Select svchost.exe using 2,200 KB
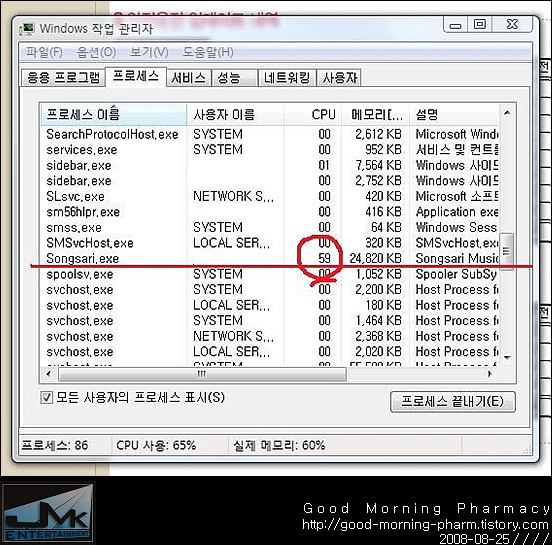The image size is (552, 545). pyautogui.click(x=270, y=289)
